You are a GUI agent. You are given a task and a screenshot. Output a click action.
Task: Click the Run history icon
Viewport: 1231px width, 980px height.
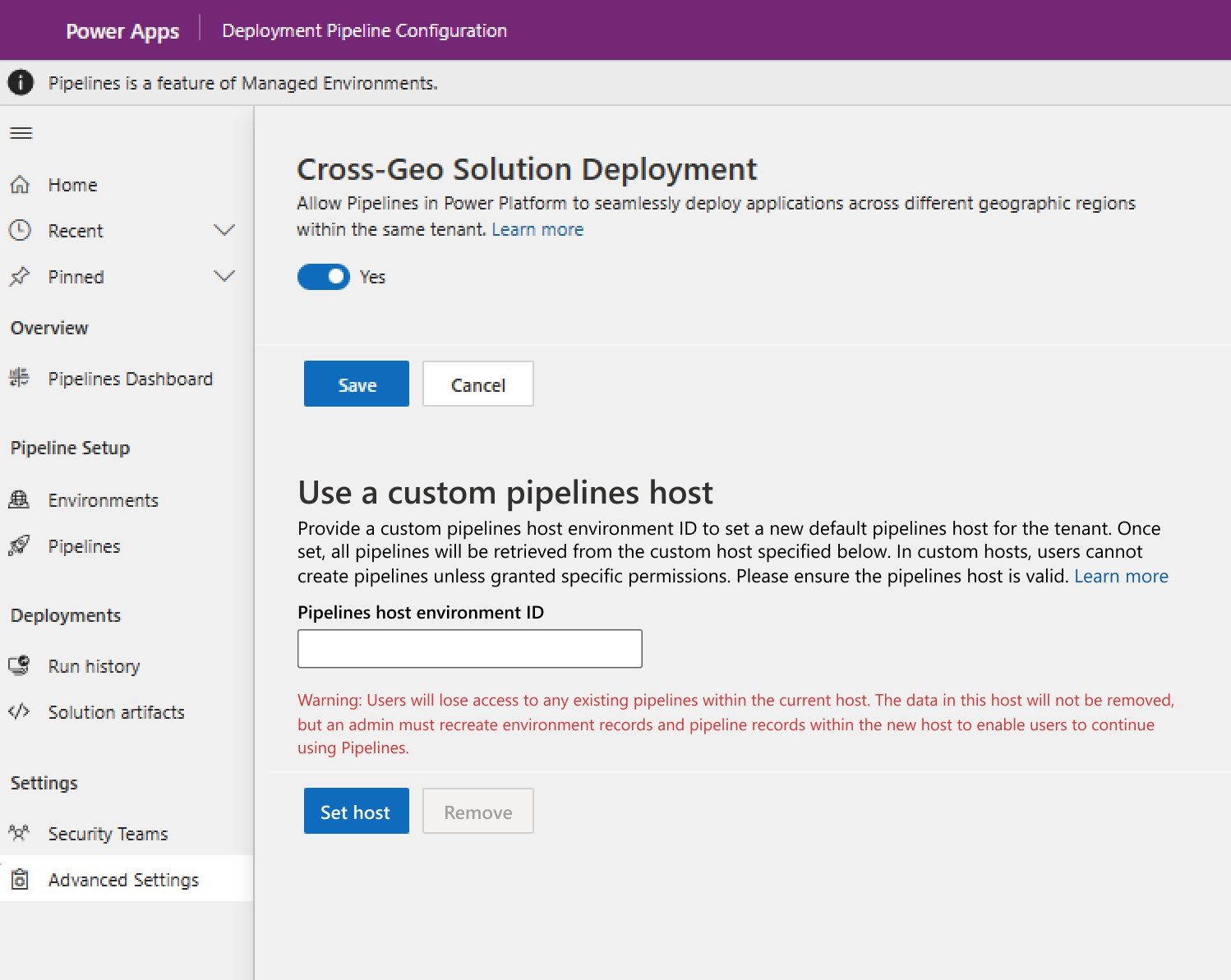tap(19, 665)
